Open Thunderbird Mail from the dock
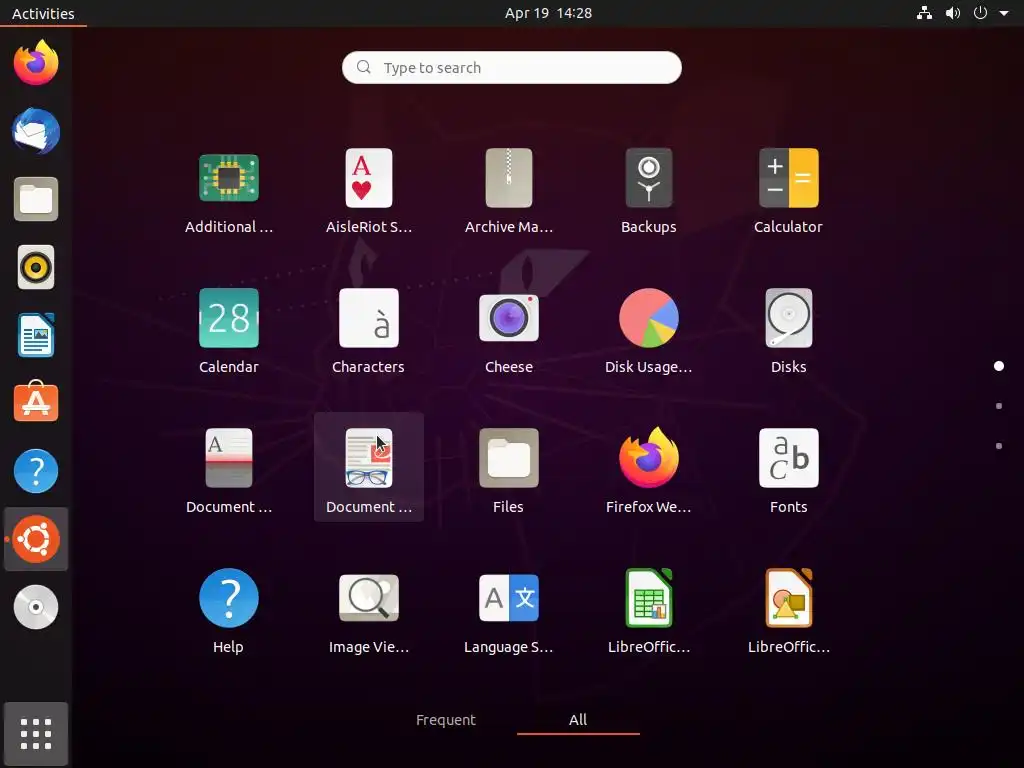The image size is (1024, 768). 36,131
